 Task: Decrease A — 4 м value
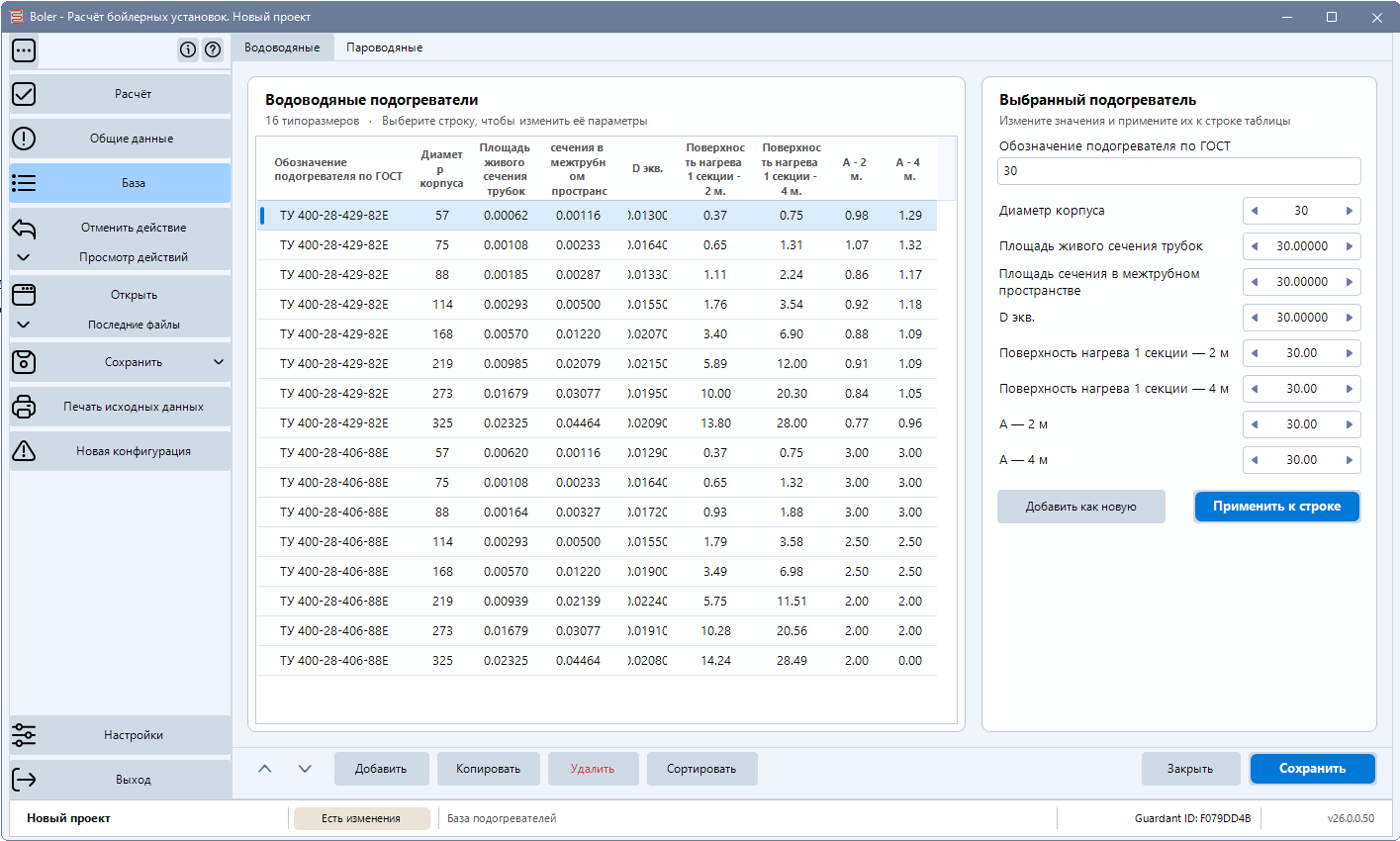click(1255, 460)
